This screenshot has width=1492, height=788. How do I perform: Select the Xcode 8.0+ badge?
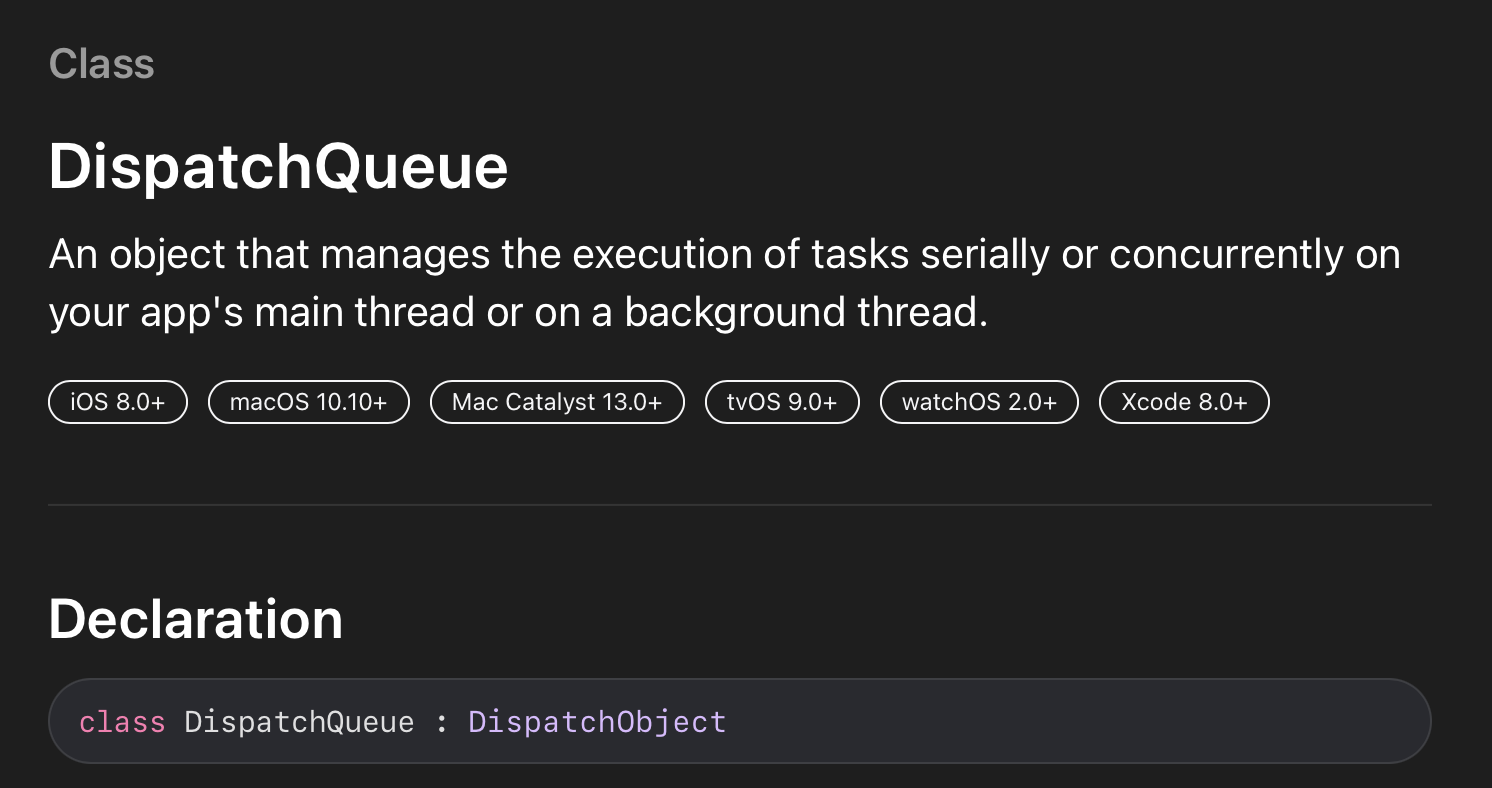coord(1184,402)
